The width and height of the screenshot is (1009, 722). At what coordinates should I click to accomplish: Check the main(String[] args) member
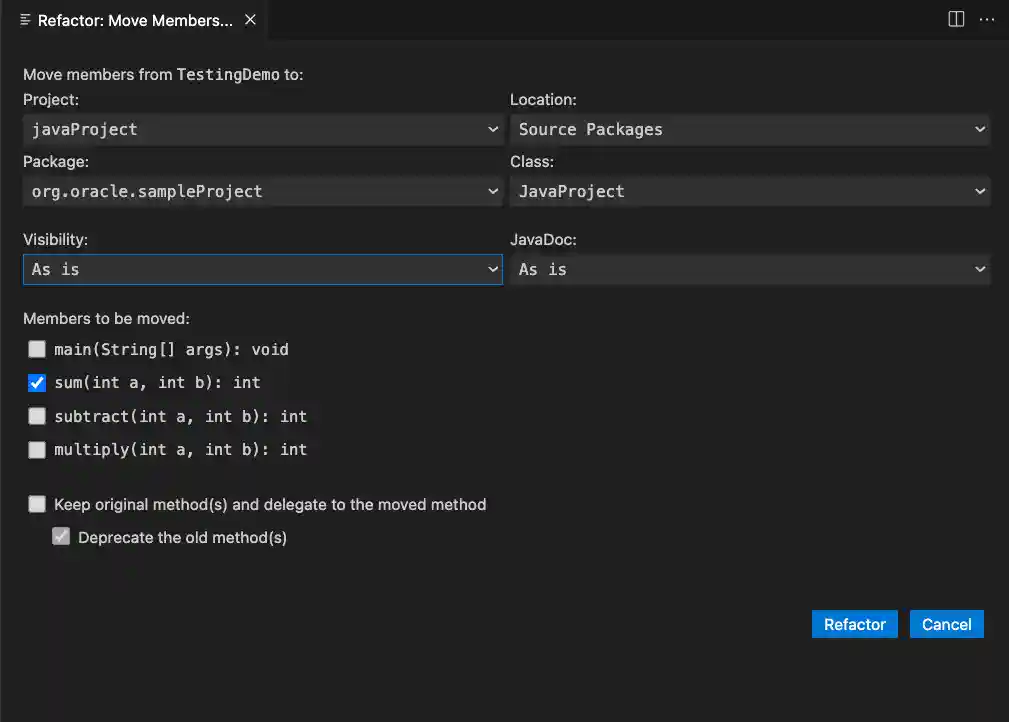tap(36, 349)
